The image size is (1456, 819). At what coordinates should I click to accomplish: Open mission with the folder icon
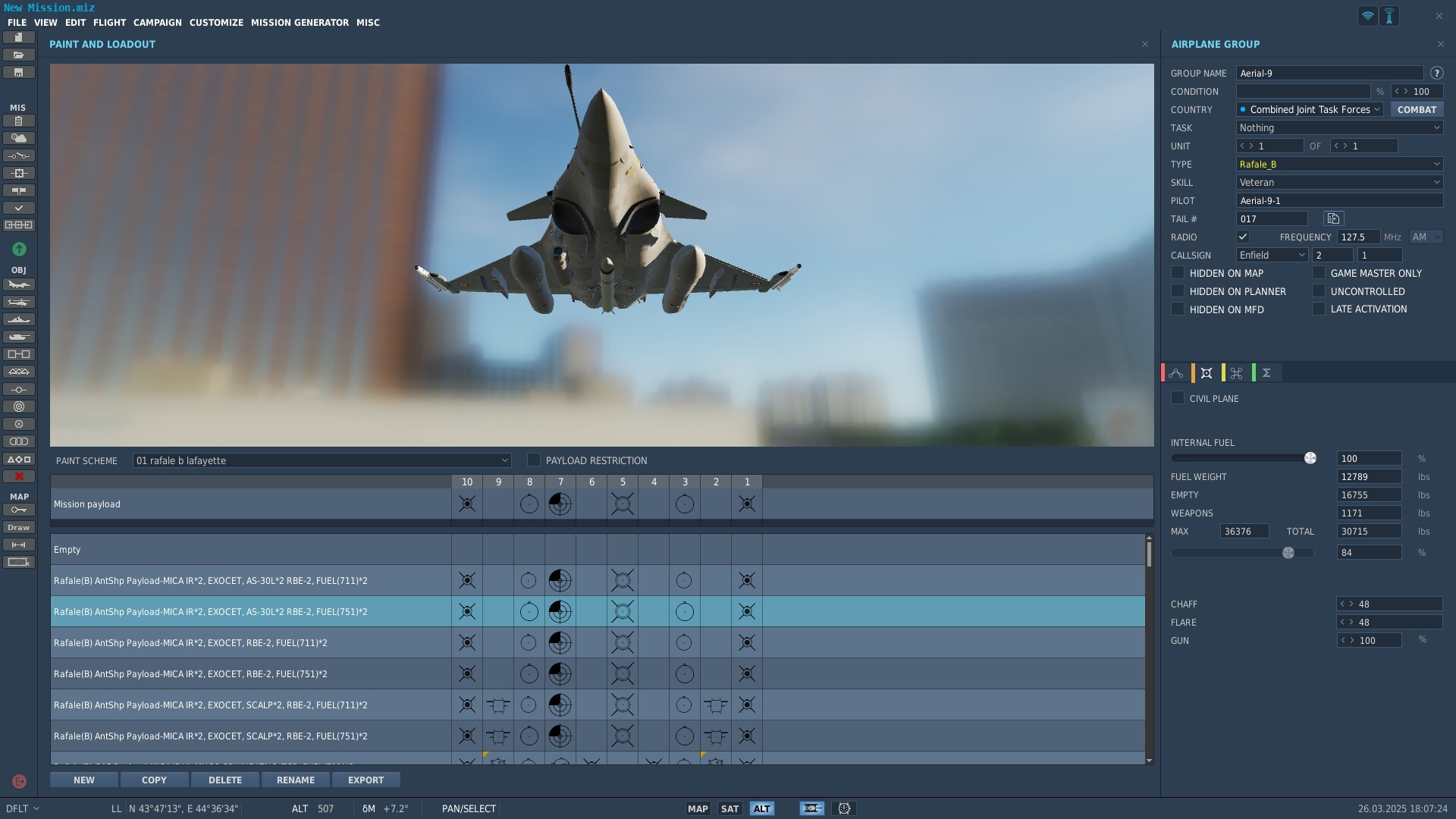tap(19, 55)
